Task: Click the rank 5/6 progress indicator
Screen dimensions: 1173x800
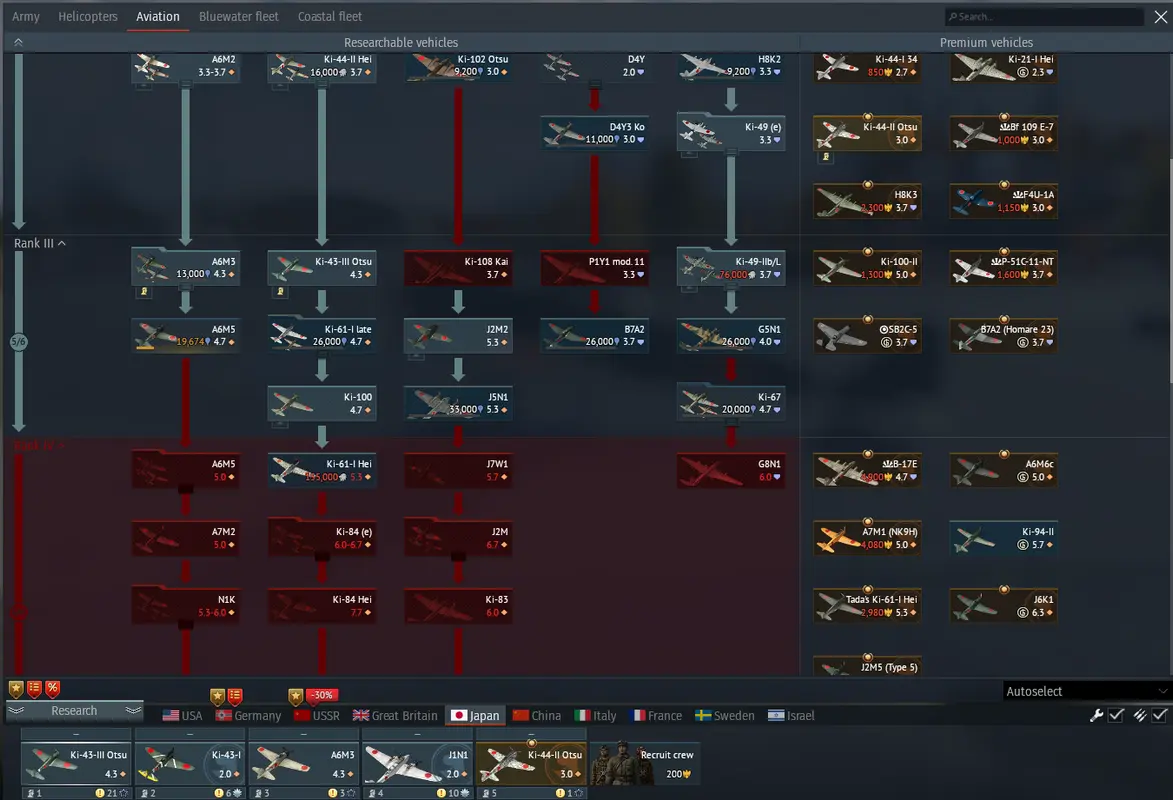Action: click(18, 342)
